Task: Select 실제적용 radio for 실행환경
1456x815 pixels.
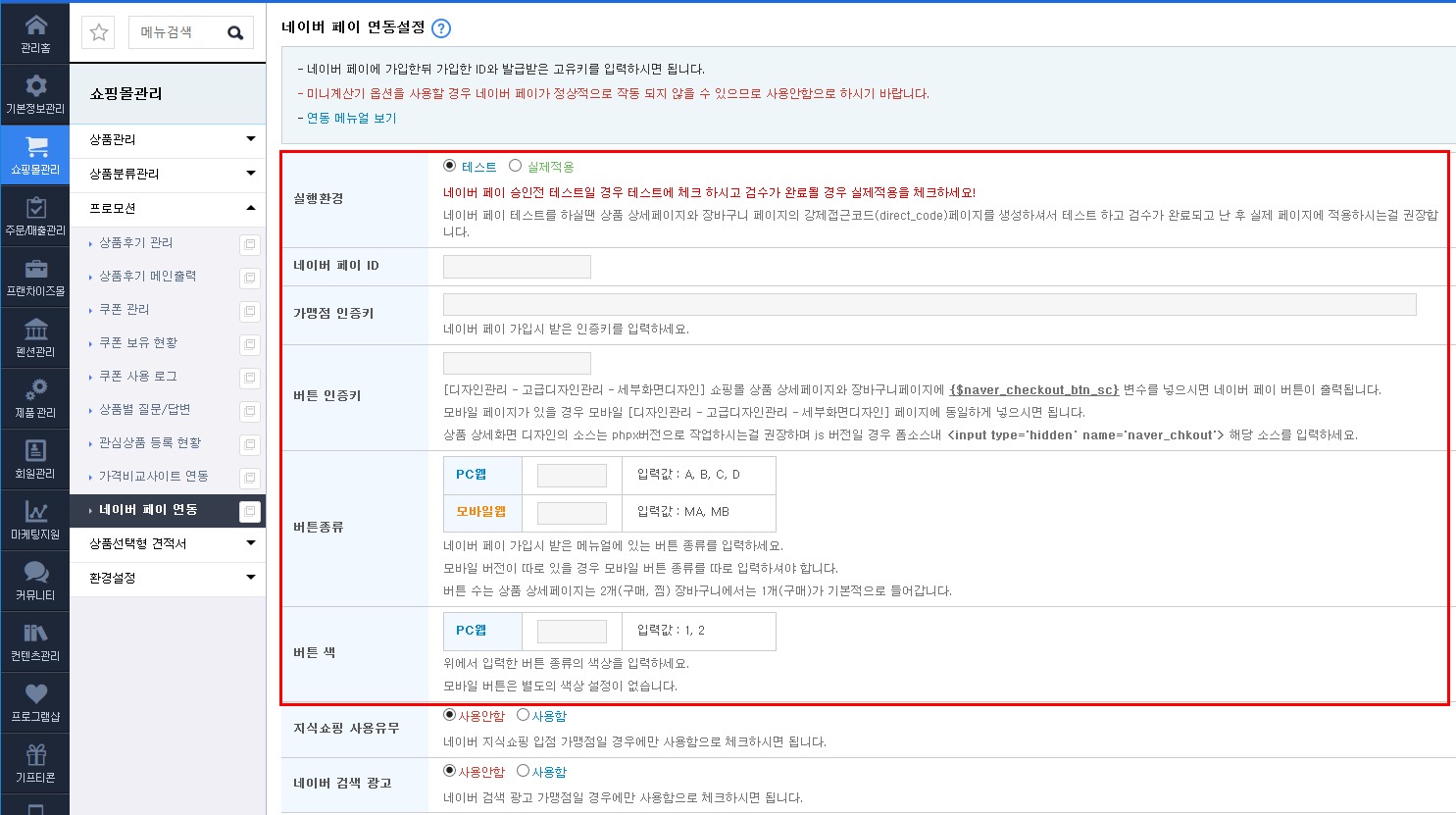Action: point(515,166)
